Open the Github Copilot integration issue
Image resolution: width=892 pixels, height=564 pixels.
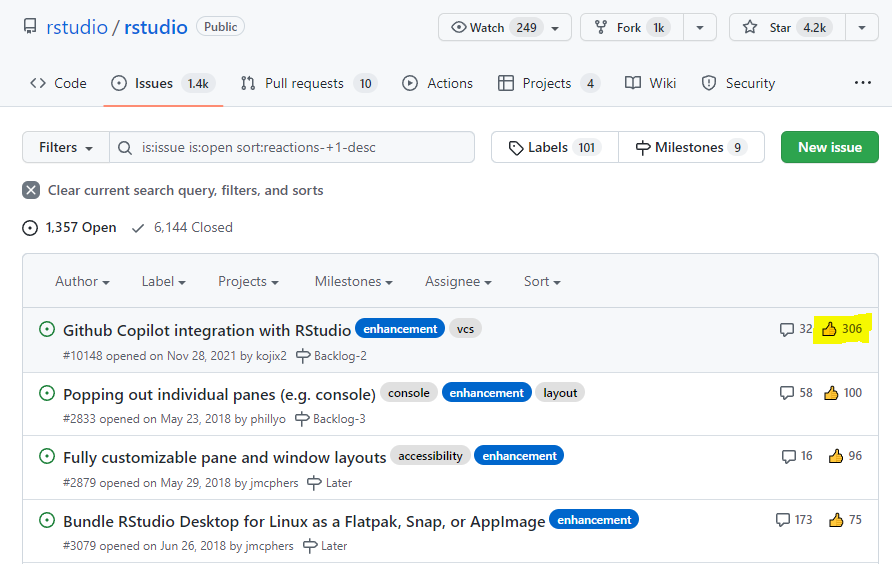[207, 330]
